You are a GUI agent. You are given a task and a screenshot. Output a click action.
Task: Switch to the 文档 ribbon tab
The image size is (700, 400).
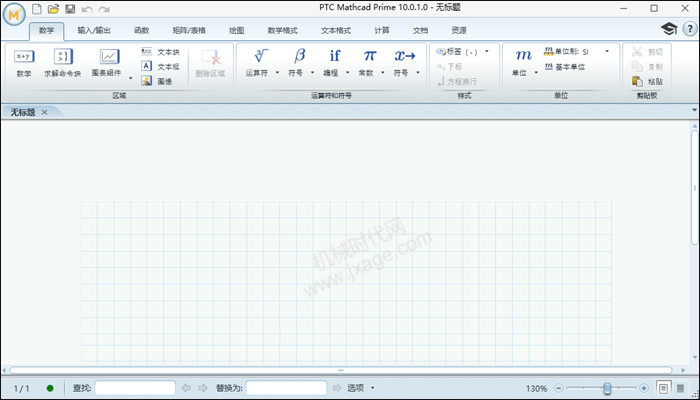coord(421,30)
